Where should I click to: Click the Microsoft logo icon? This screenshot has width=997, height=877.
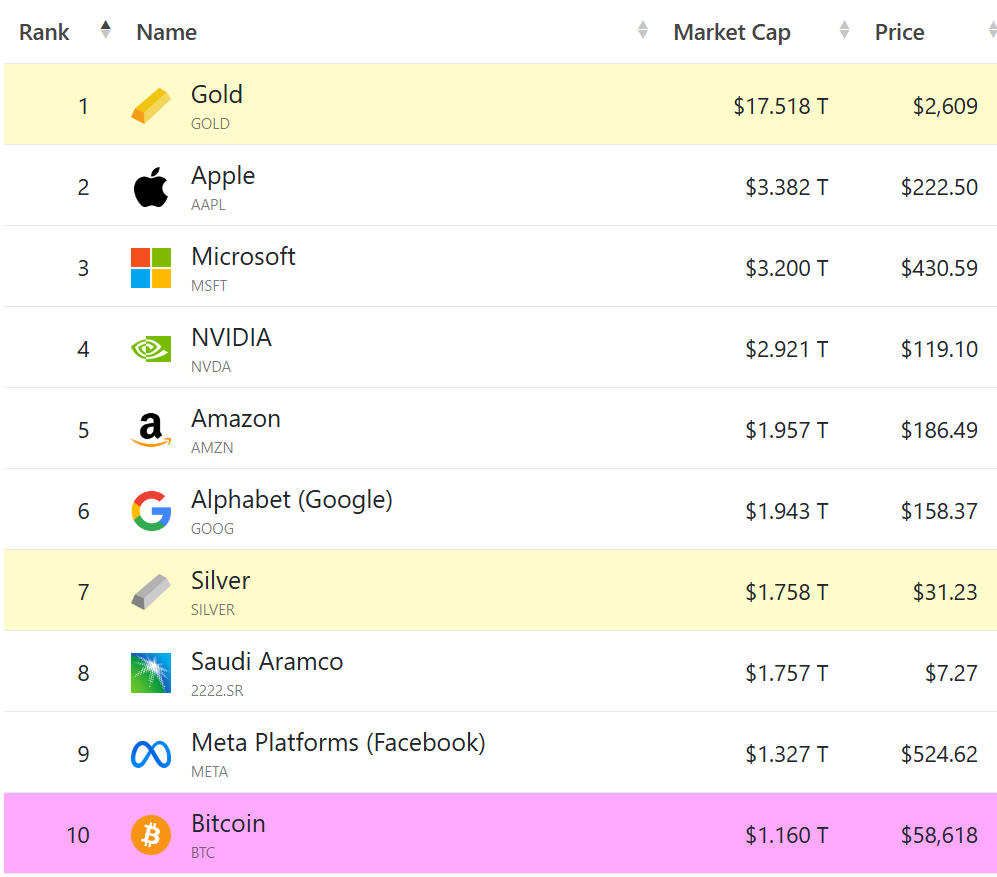point(151,268)
